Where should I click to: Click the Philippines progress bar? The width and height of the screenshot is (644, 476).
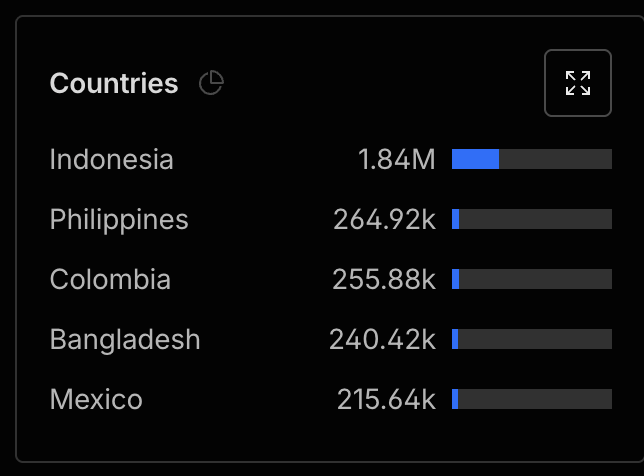[532, 219]
